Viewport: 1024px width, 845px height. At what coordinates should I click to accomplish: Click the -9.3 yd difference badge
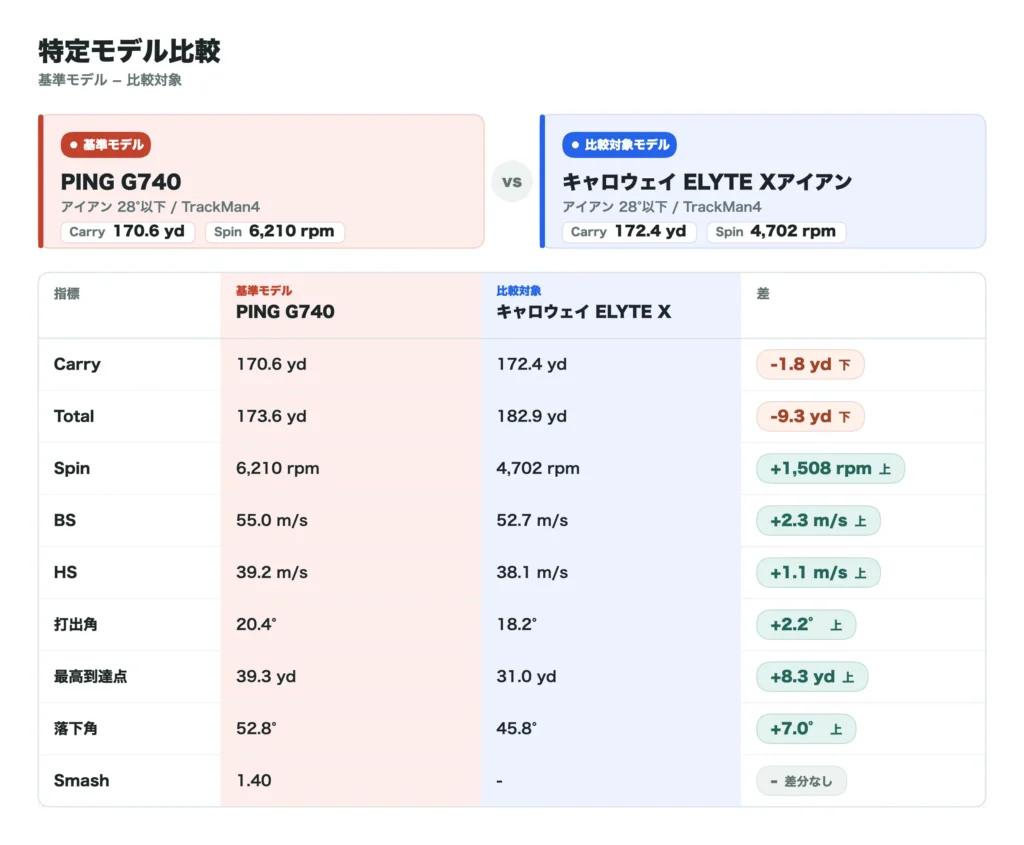[810, 416]
